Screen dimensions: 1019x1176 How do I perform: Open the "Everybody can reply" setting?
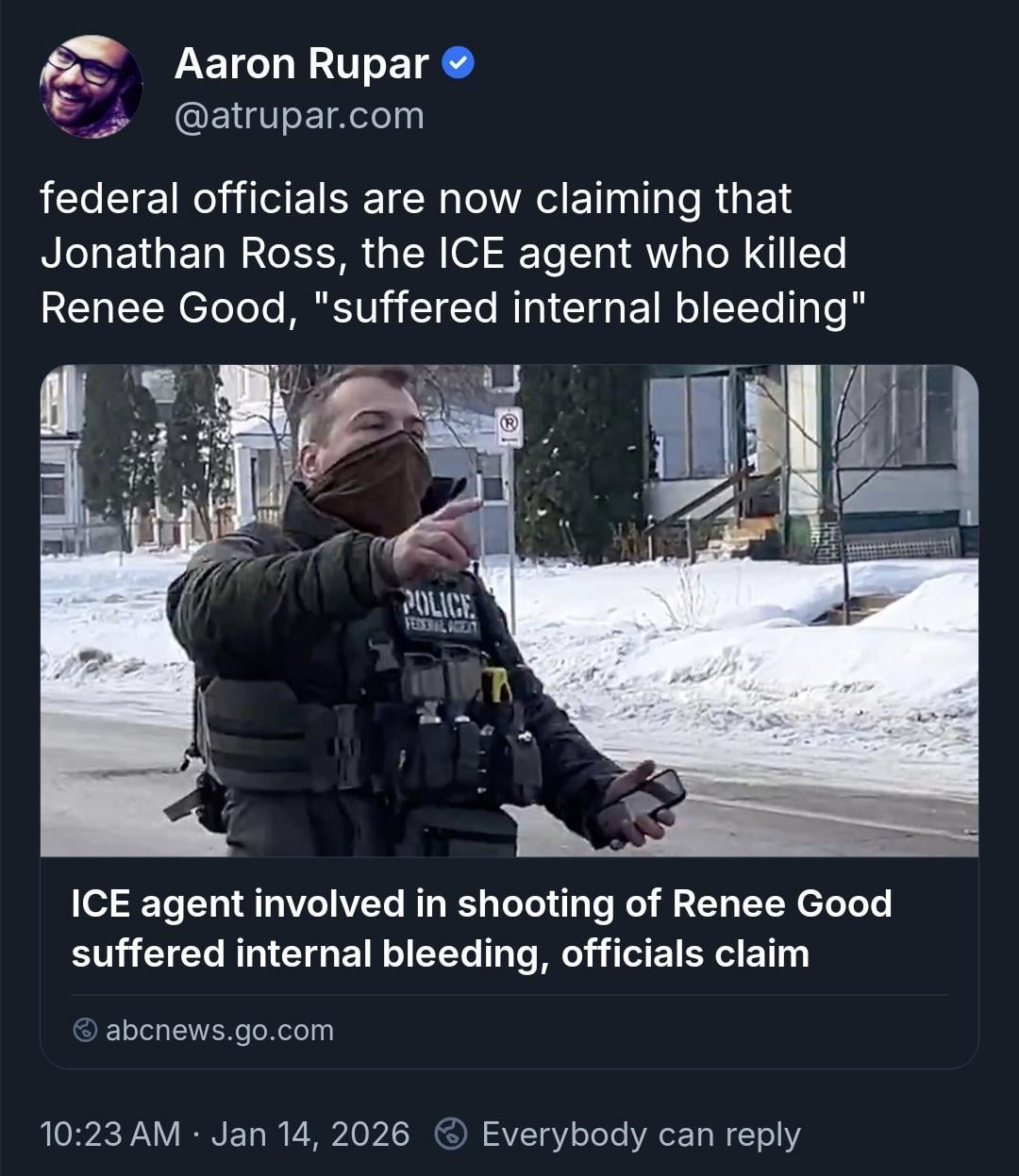641,1134
